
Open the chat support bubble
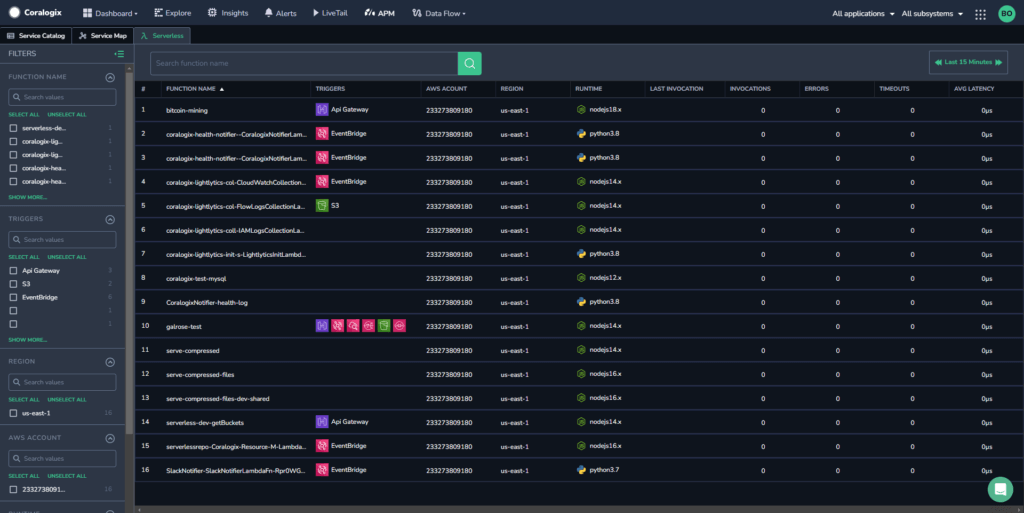pyautogui.click(x=1000, y=490)
